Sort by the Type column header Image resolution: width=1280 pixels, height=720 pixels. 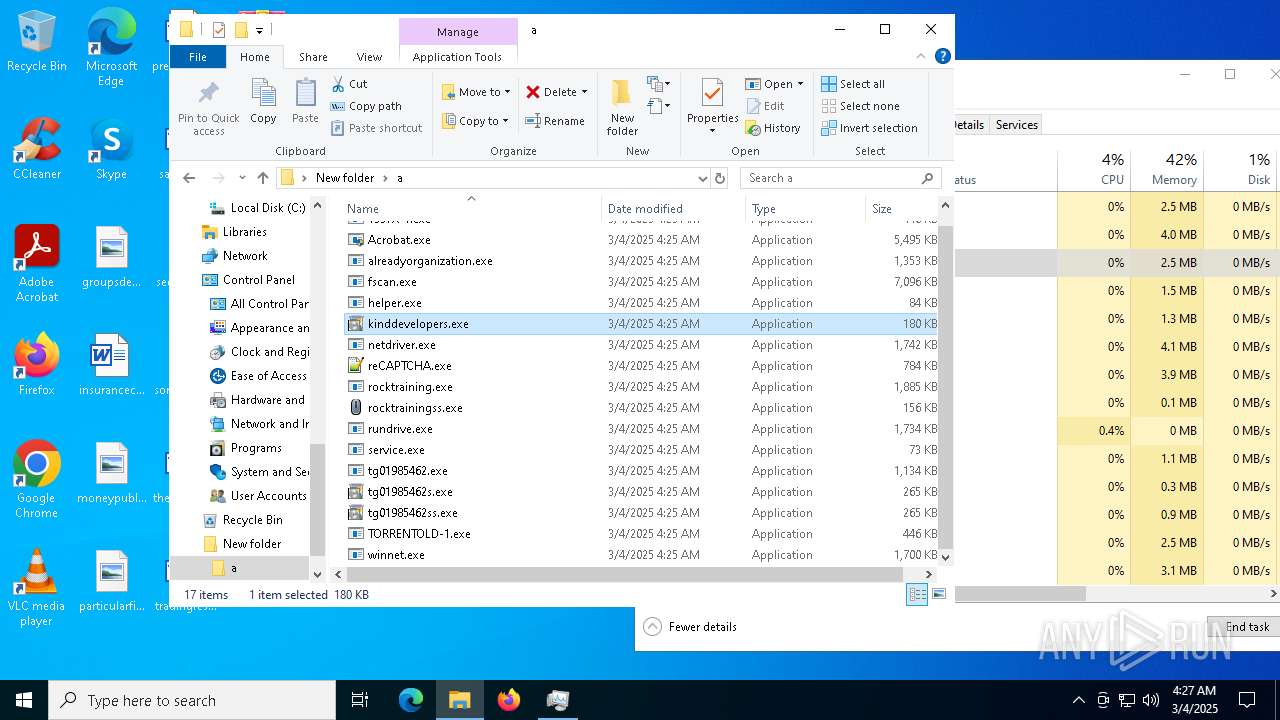(805, 209)
